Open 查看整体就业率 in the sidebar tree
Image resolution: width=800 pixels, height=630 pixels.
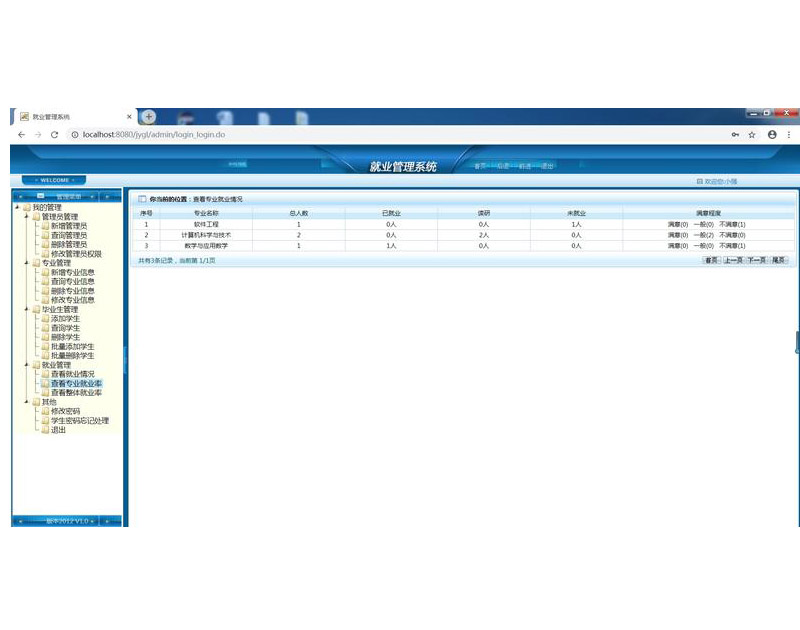[x=76, y=393]
